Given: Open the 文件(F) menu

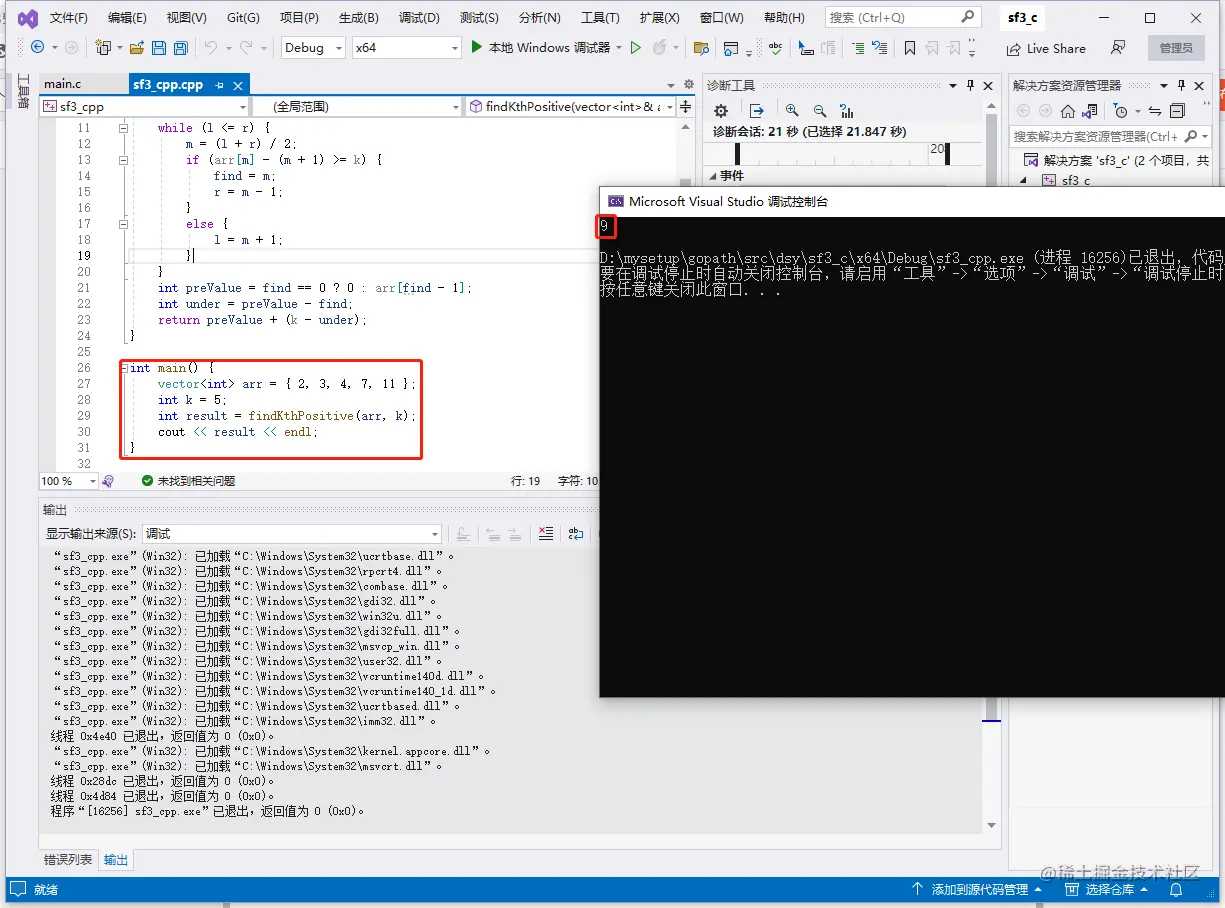Looking at the screenshot, I should pyautogui.click(x=69, y=18).
